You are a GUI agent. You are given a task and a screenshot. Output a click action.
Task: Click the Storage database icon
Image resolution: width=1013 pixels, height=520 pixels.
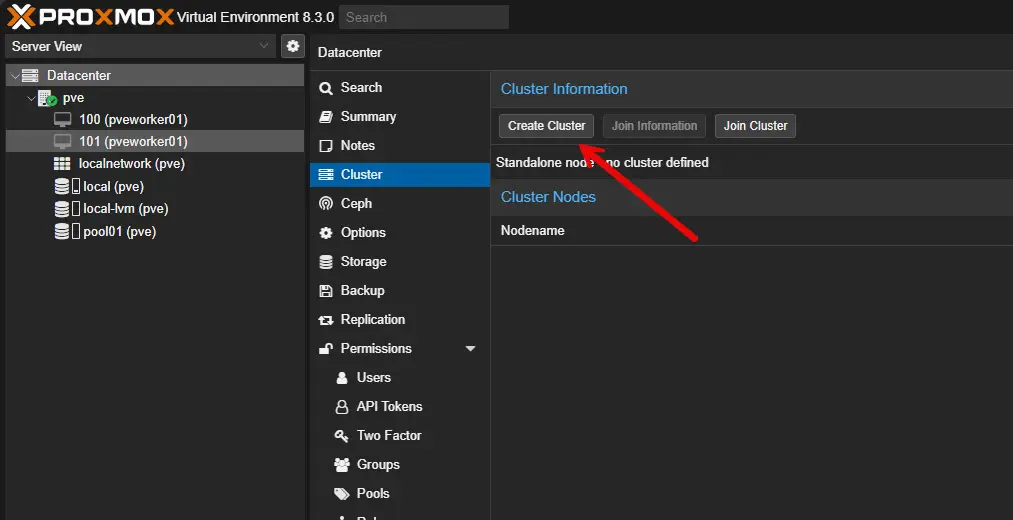(325, 262)
